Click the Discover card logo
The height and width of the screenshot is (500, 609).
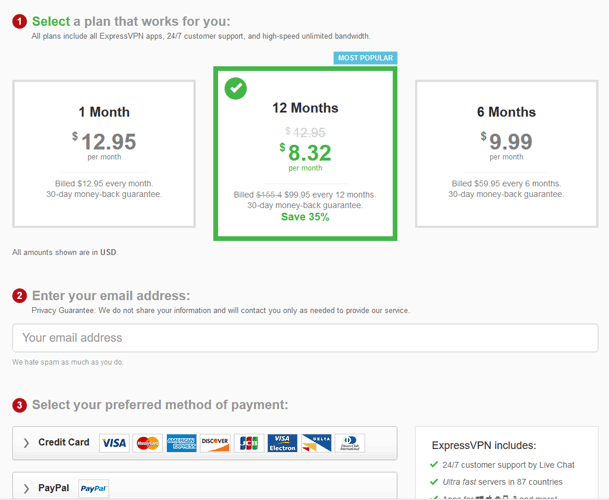tap(215, 443)
